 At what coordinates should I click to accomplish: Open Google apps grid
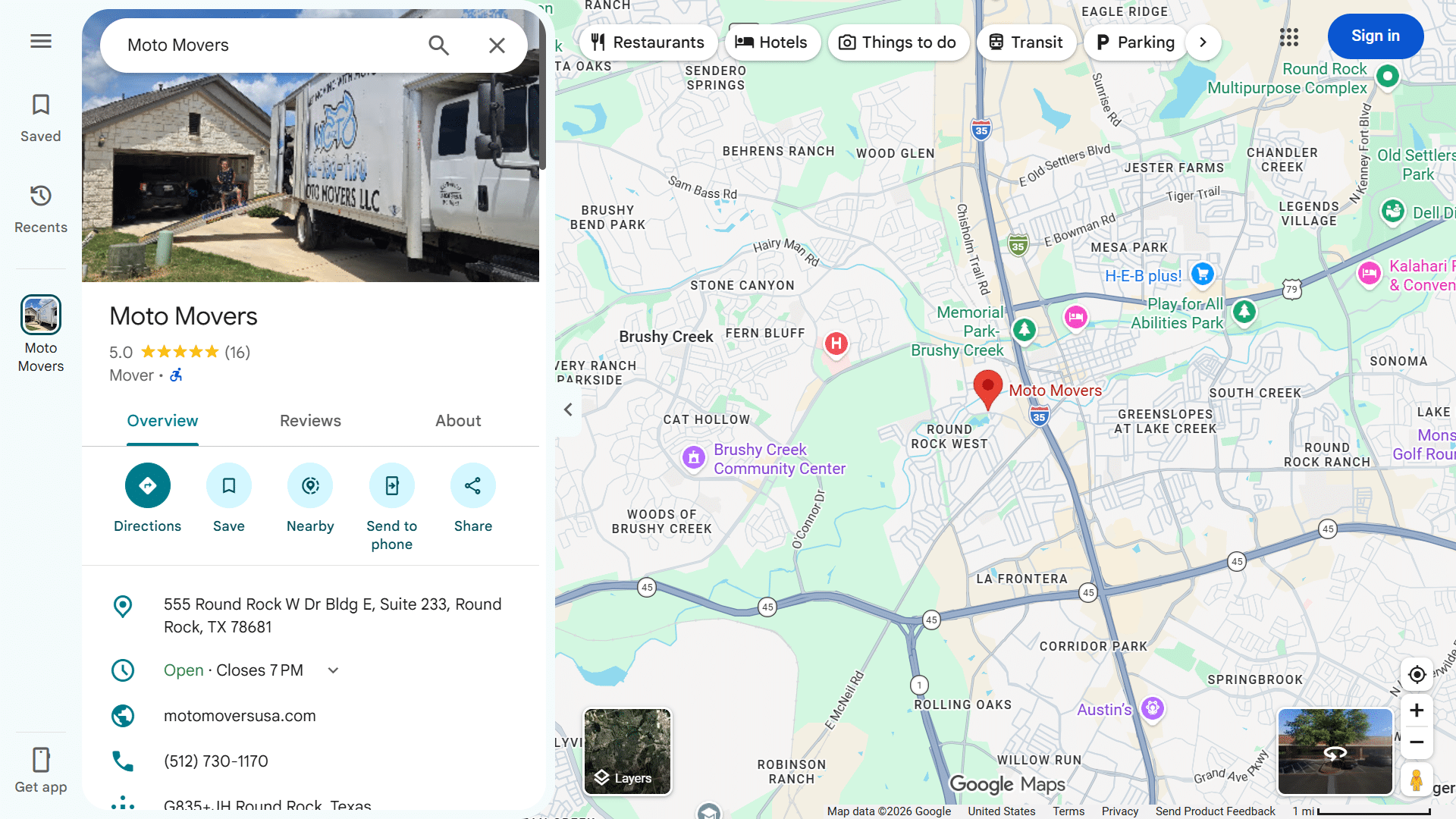1289,36
